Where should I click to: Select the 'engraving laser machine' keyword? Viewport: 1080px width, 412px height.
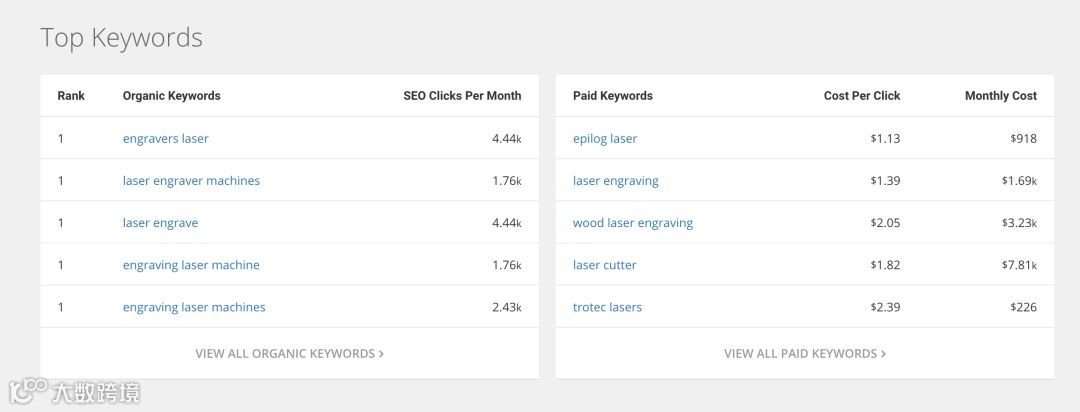point(191,265)
